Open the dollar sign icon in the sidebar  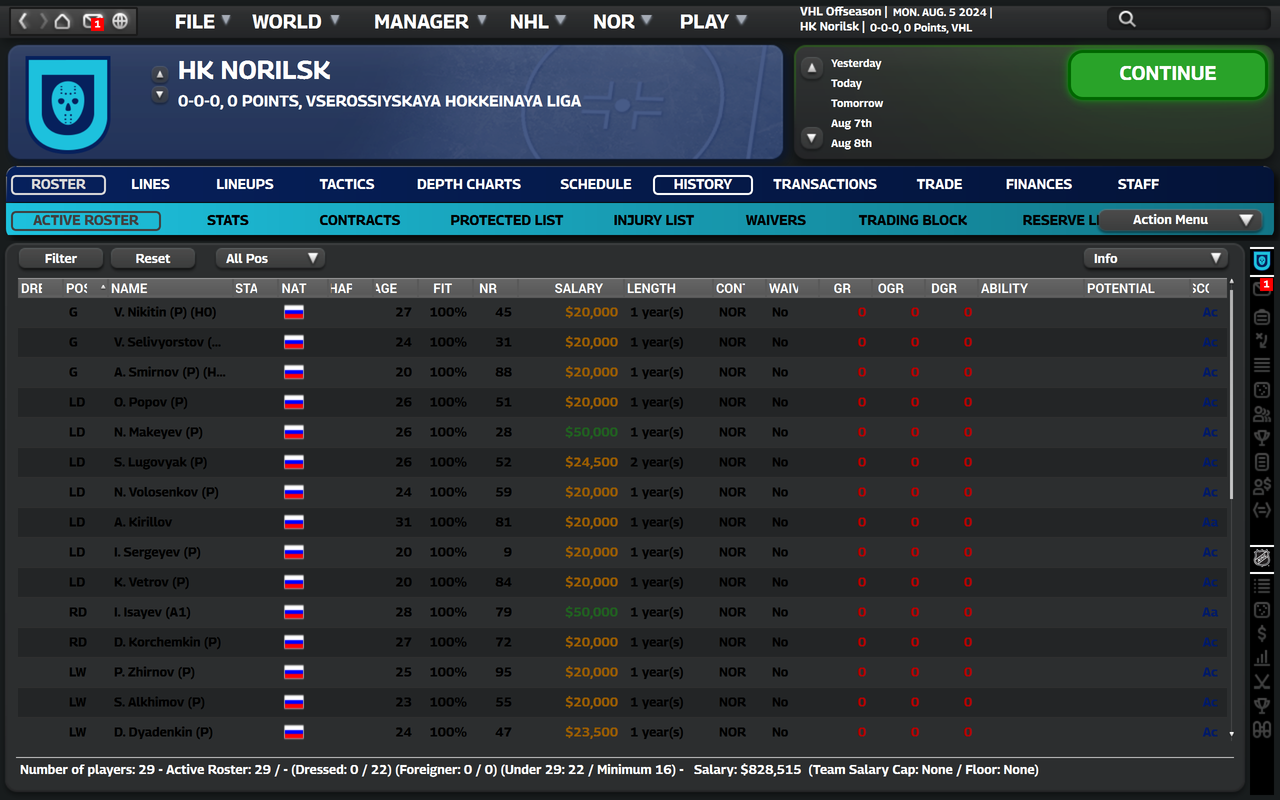(1262, 634)
